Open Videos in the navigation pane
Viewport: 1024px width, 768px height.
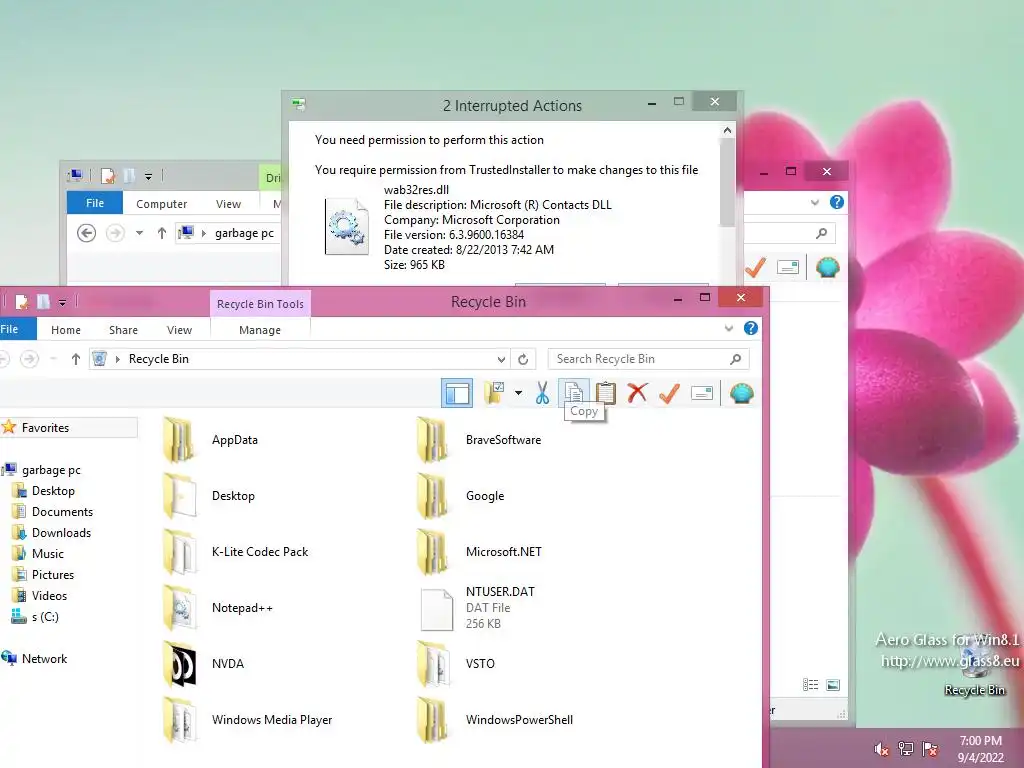coord(49,596)
